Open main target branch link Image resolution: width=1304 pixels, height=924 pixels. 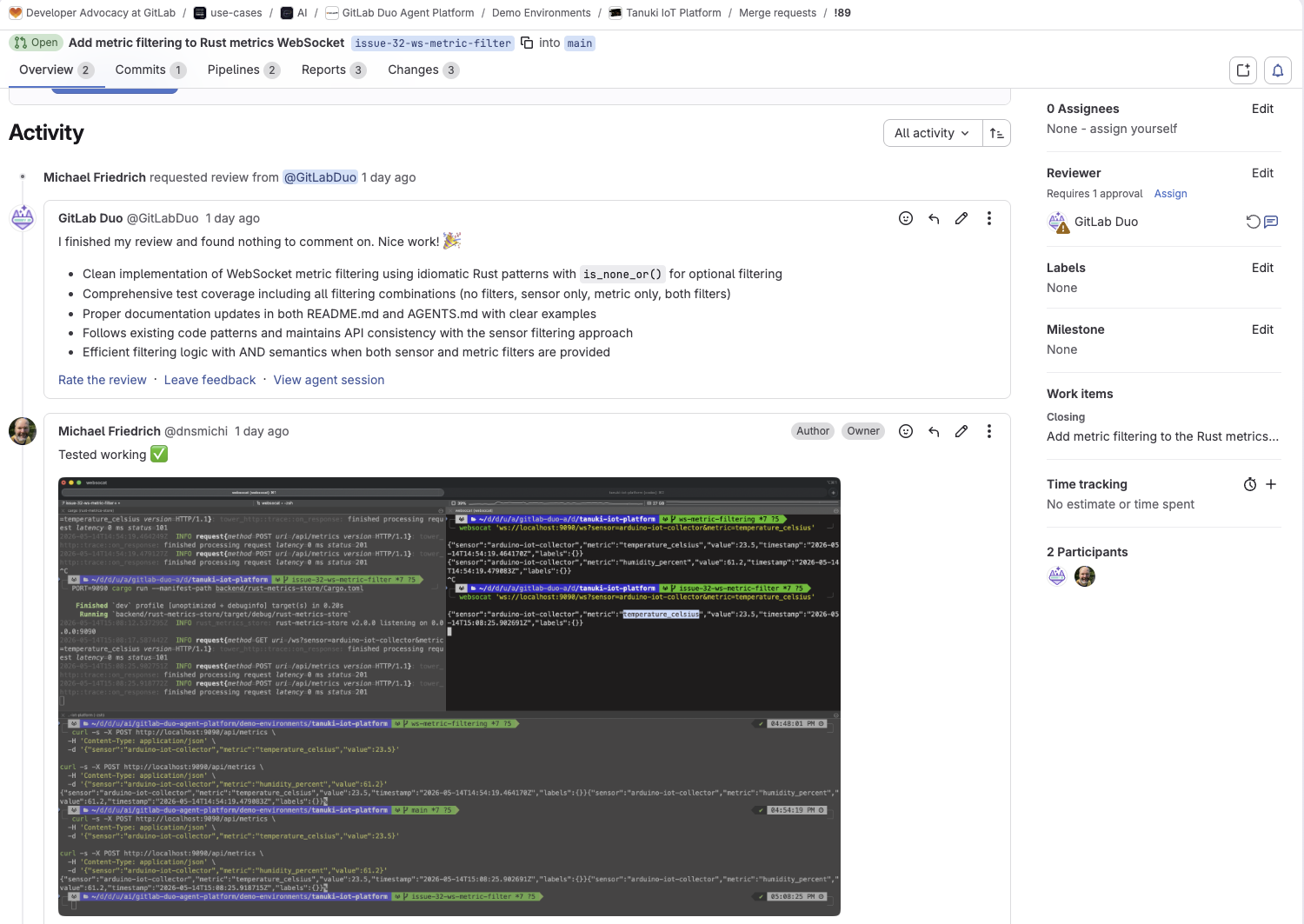click(x=579, y=43)
